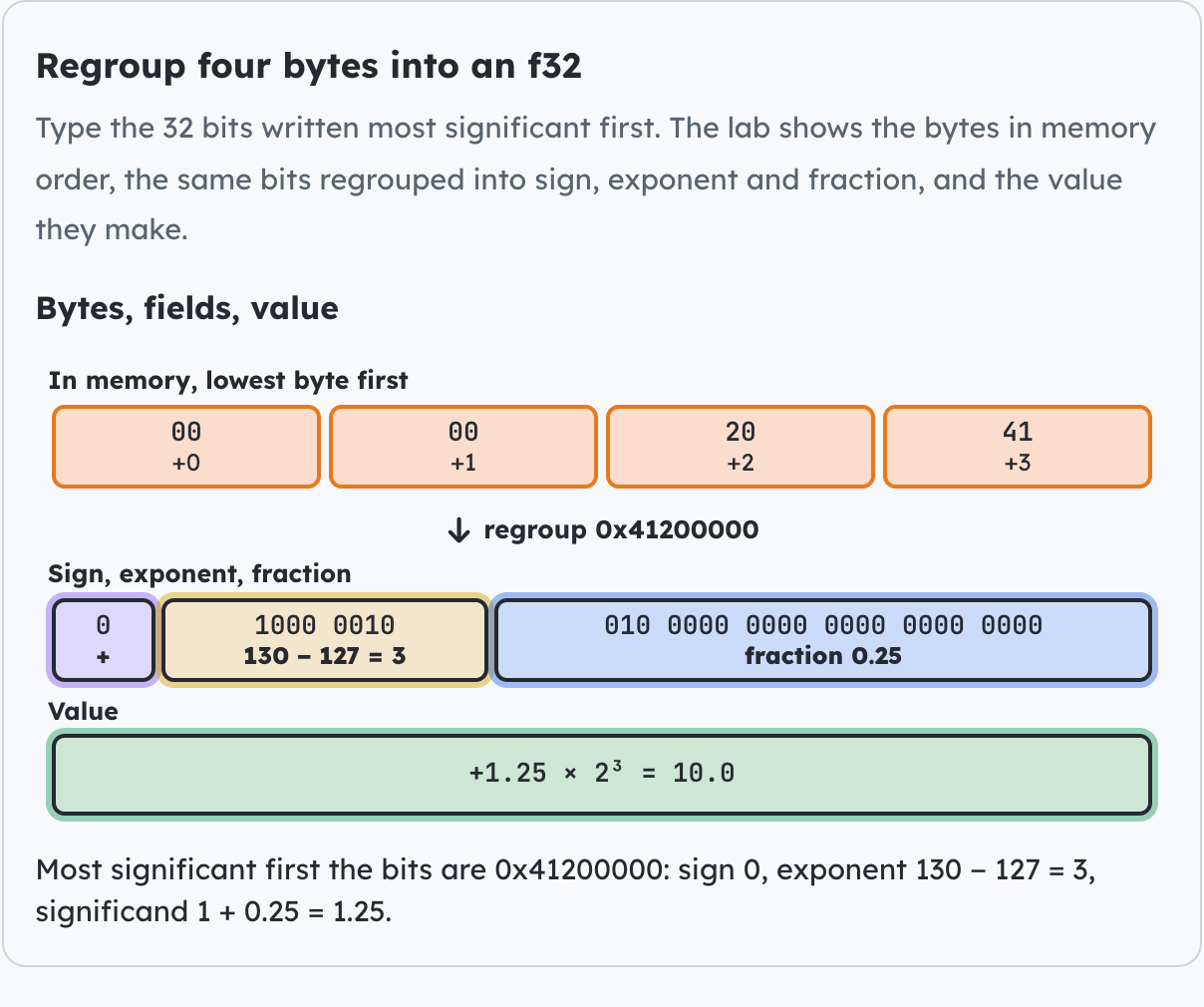Click the Bytes, fields, value heading
This screenshot has height=1007, width=1204.
(187, 308)
